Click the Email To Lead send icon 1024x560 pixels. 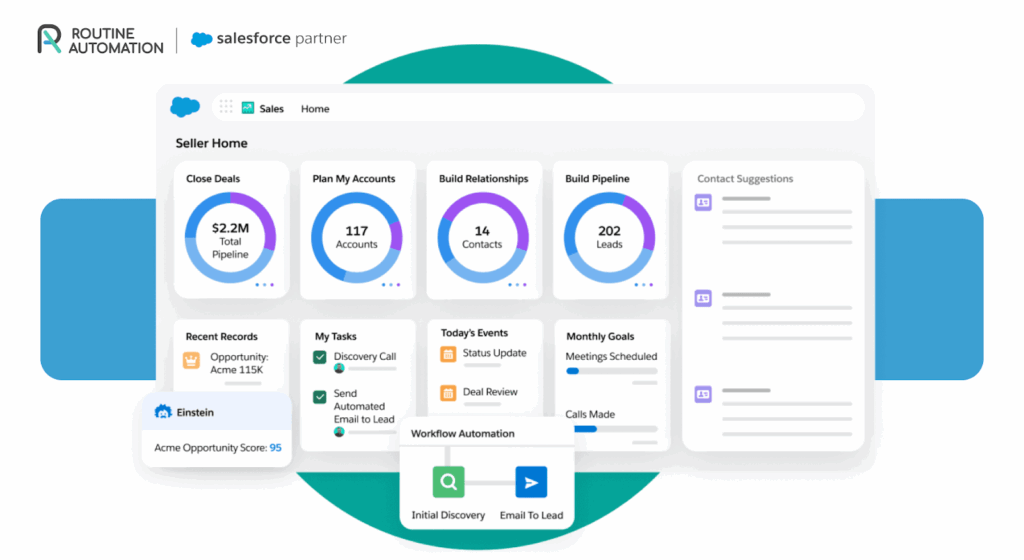(531, 482)
